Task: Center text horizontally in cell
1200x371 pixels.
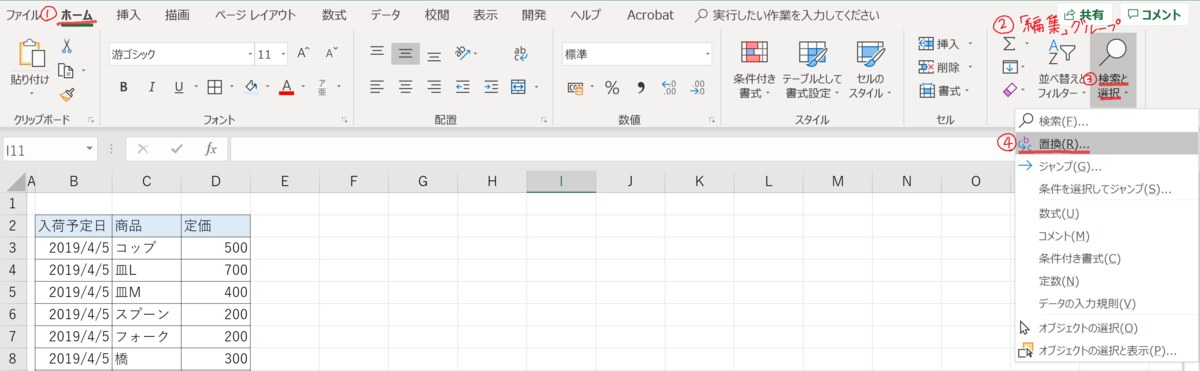Action: coord(405,87)
